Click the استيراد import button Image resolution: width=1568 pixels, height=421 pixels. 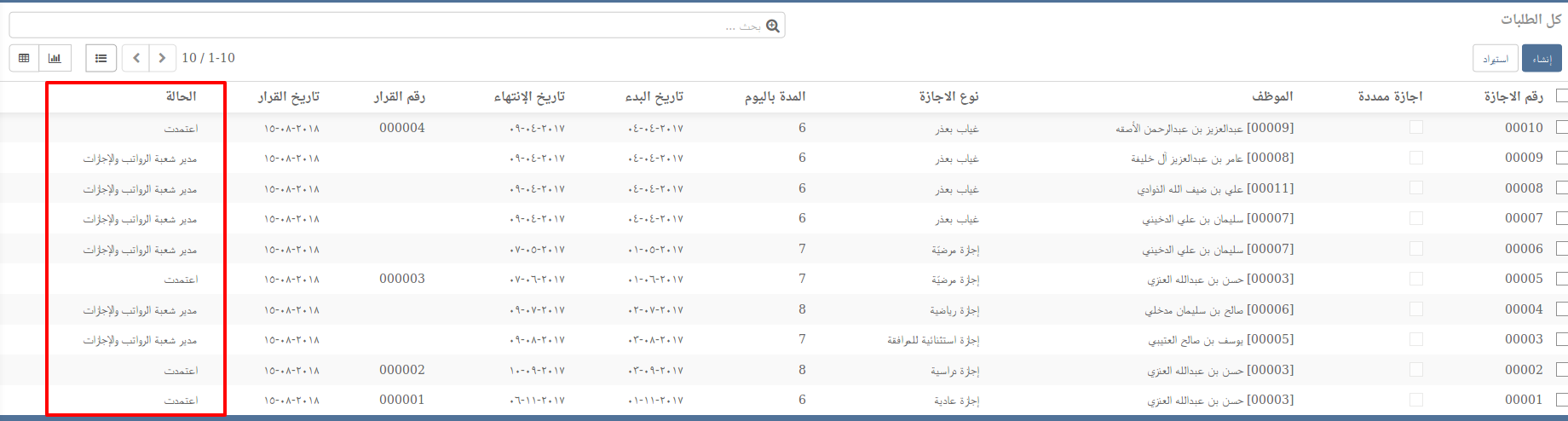pyautogui.click(x=1495, y=58)
